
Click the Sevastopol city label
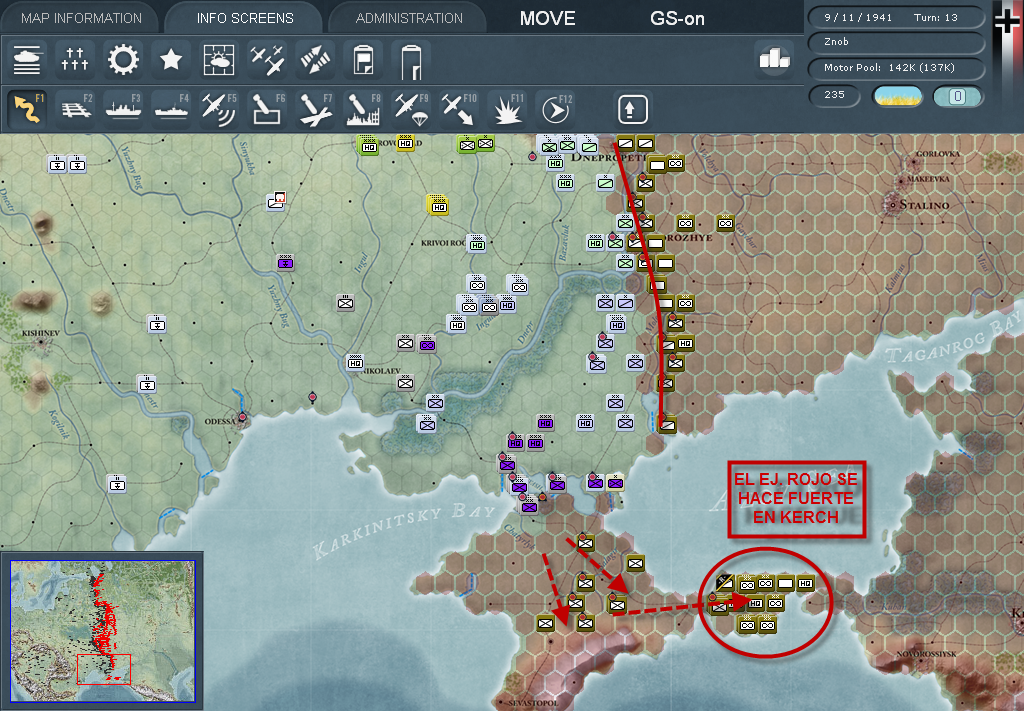pyautogui.click(x=532, y=703)
